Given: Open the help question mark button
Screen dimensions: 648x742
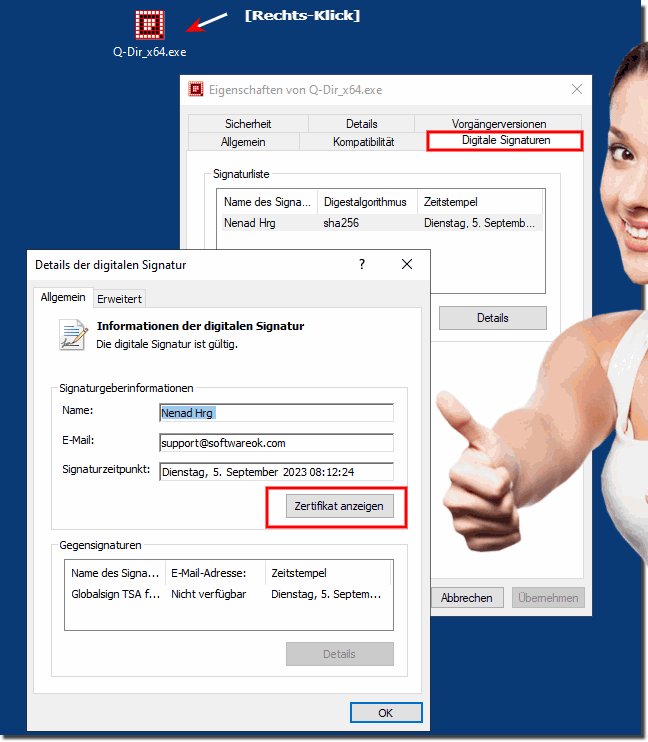Looking at the screenshot, I should pyautogui.click(x=362, y=264).
